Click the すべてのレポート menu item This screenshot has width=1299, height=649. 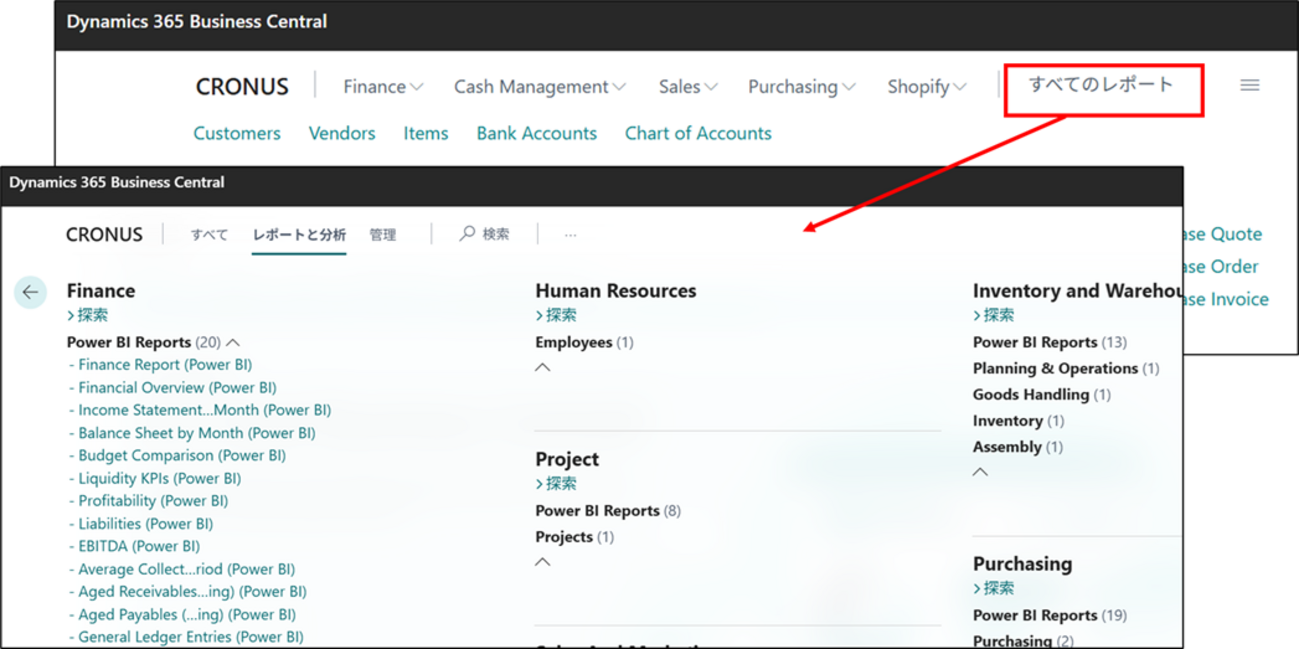[1101, 85]
